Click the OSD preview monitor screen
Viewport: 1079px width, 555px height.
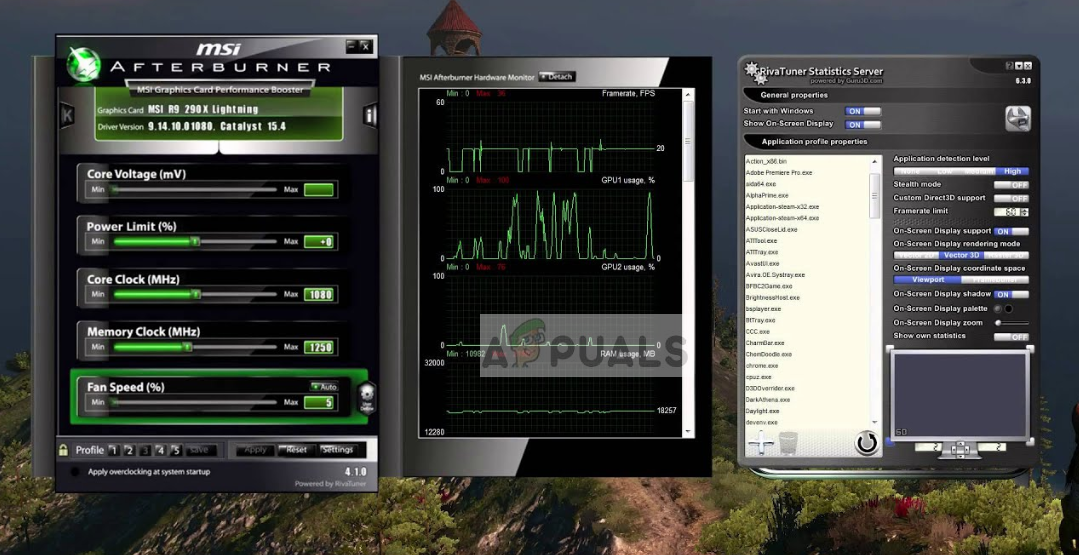tap(959, 395)
